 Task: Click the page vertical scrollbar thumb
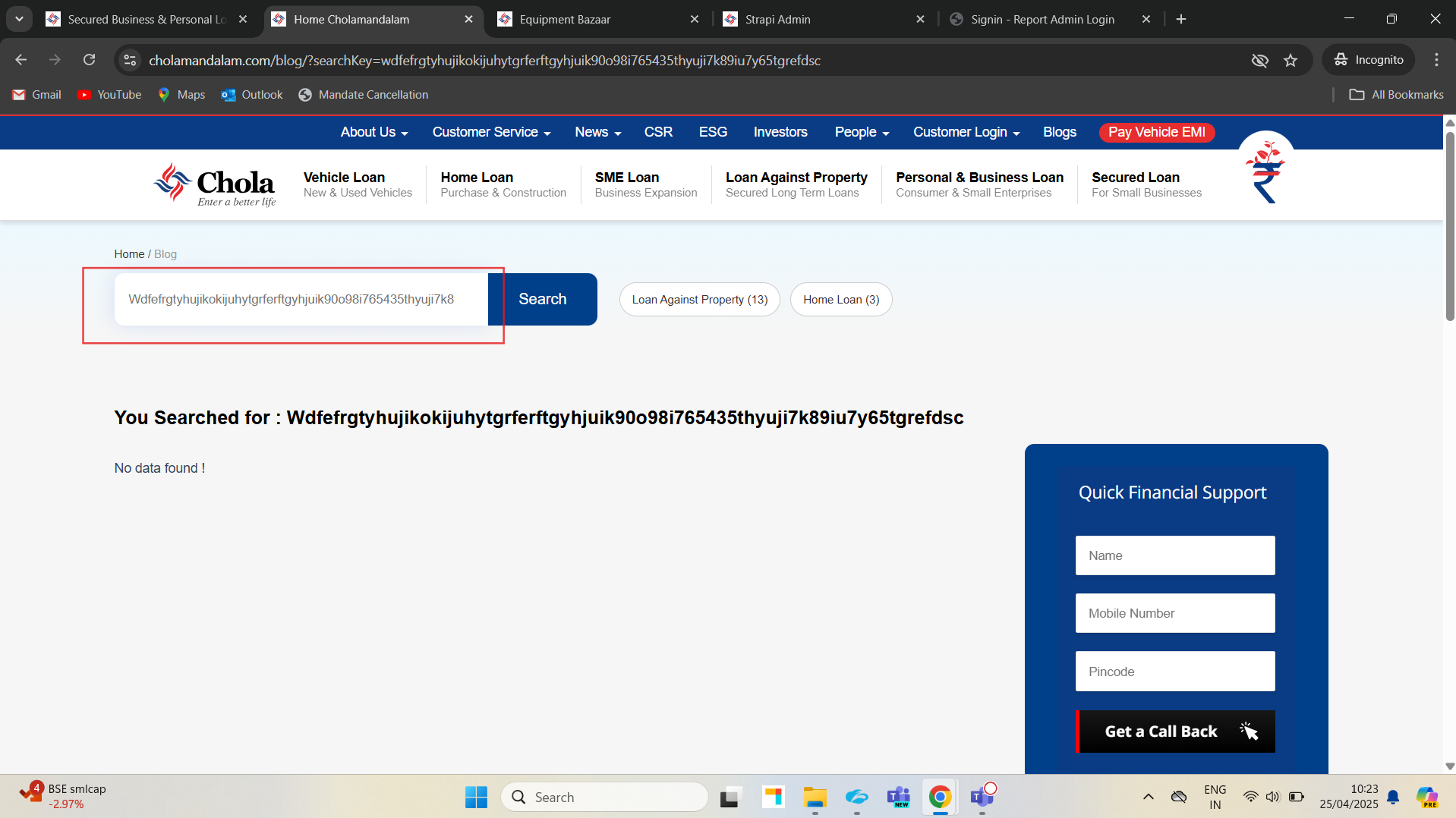(x=1449, y=226)
